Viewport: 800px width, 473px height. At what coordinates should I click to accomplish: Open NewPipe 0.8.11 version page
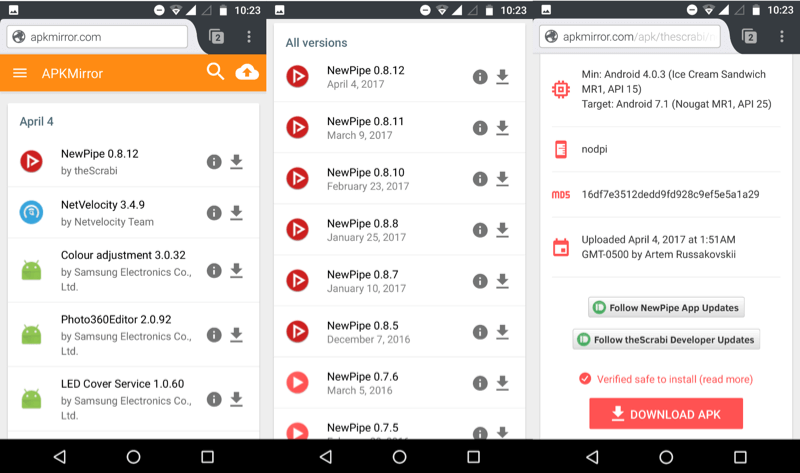click(399, 128)
